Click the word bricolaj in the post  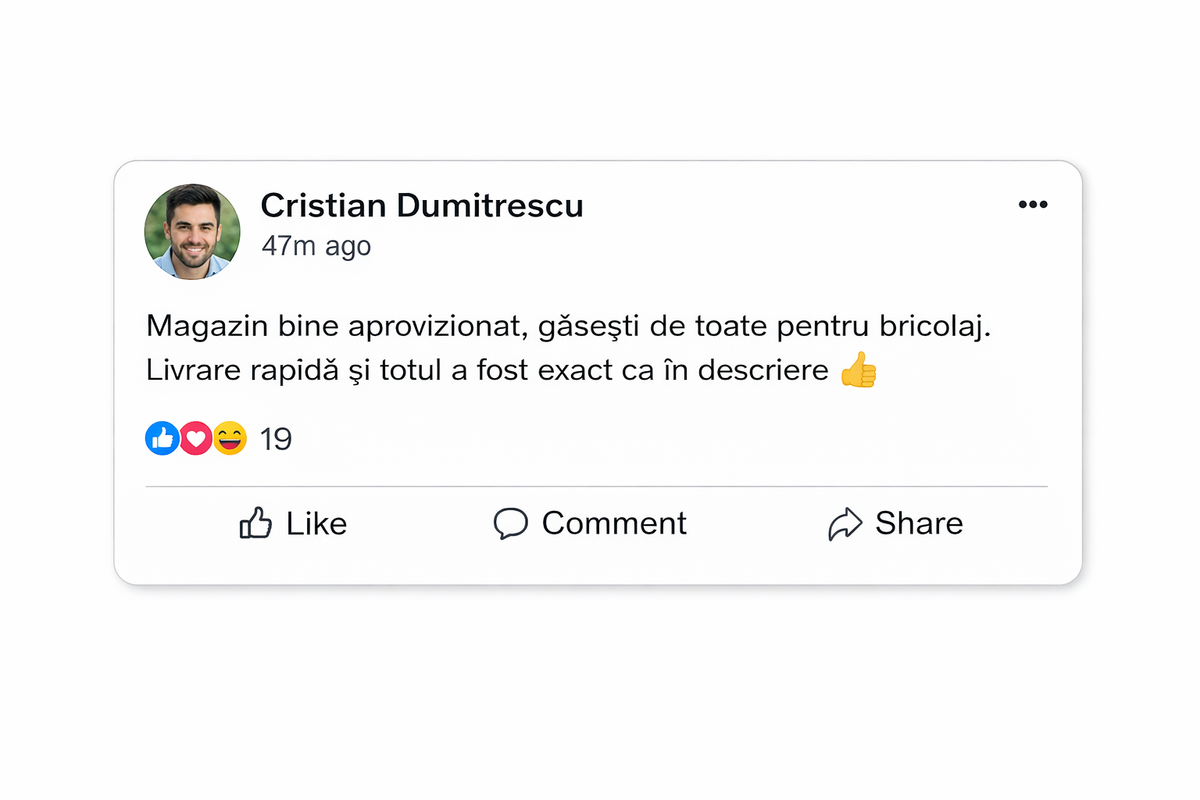point(933,324)
